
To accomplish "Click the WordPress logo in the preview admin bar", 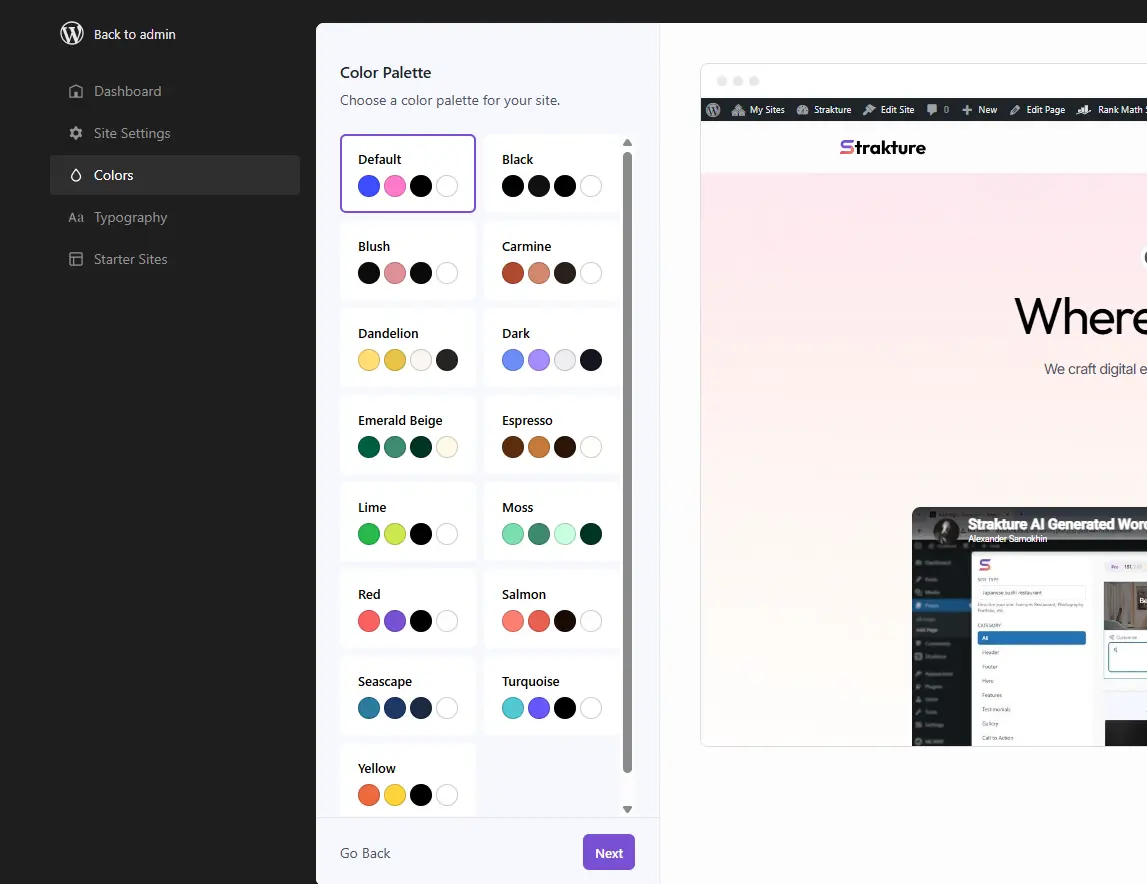I will coord(712,110).
